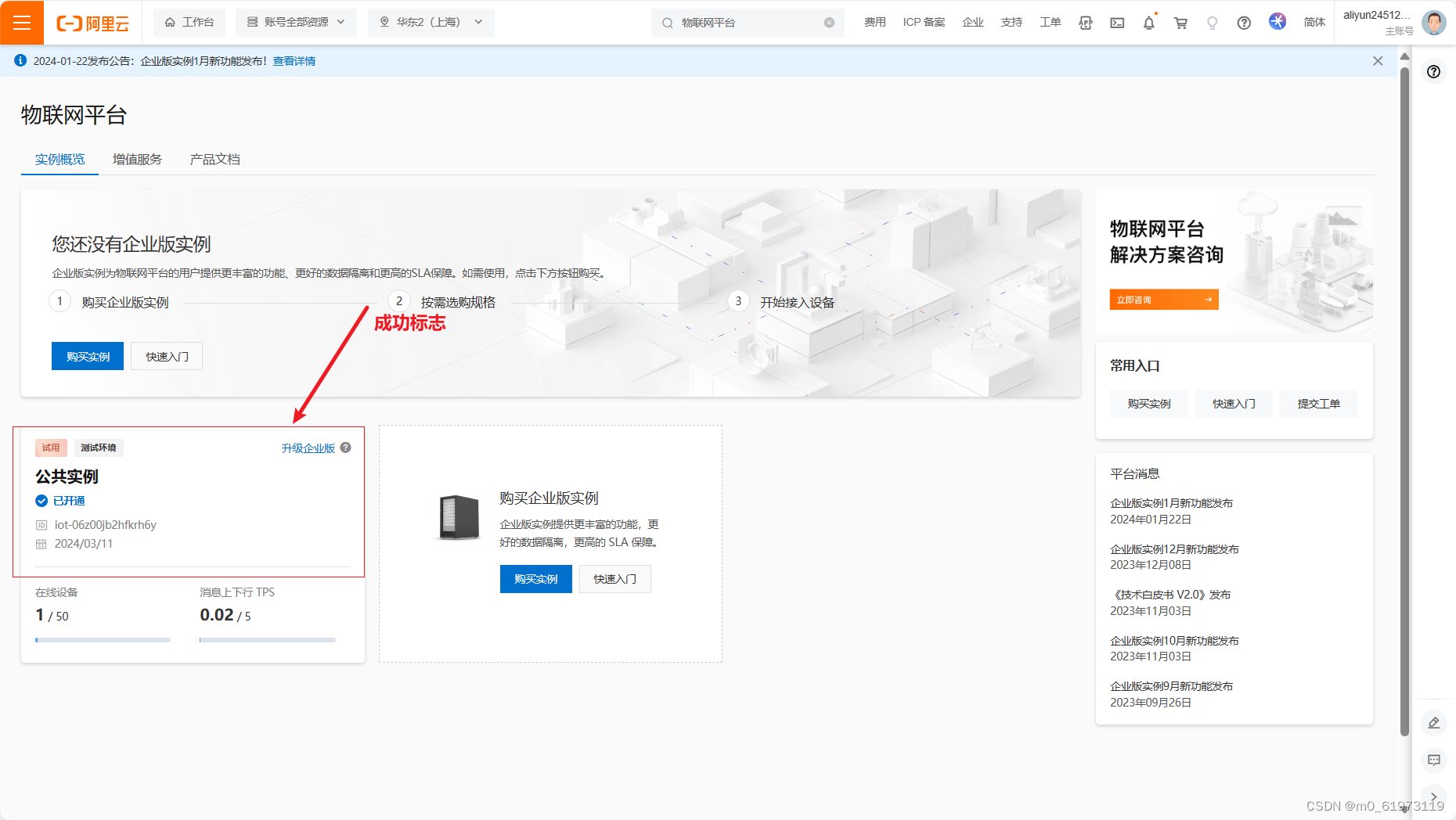Click the 已开通 status check icon
This screenshot has height=820, width=1456.
coord(41,501)
